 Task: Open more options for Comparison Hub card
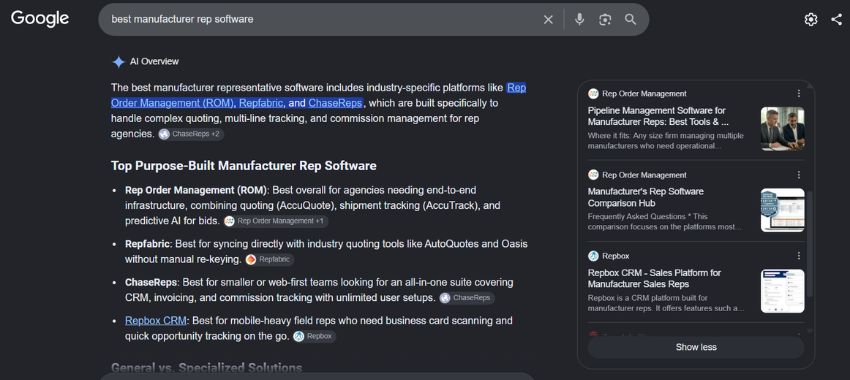(799, 175)
